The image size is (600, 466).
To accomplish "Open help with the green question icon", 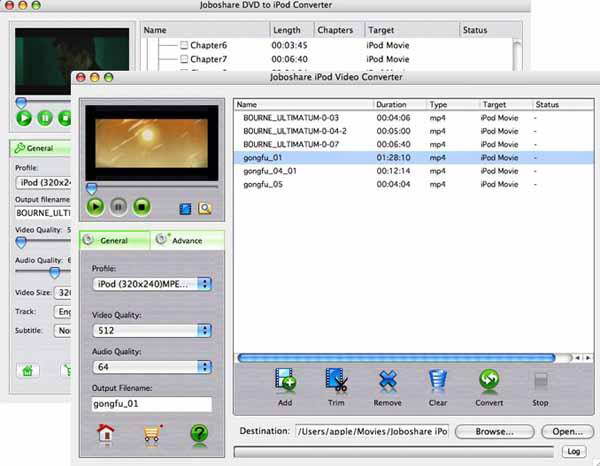I will pos(199,435).
